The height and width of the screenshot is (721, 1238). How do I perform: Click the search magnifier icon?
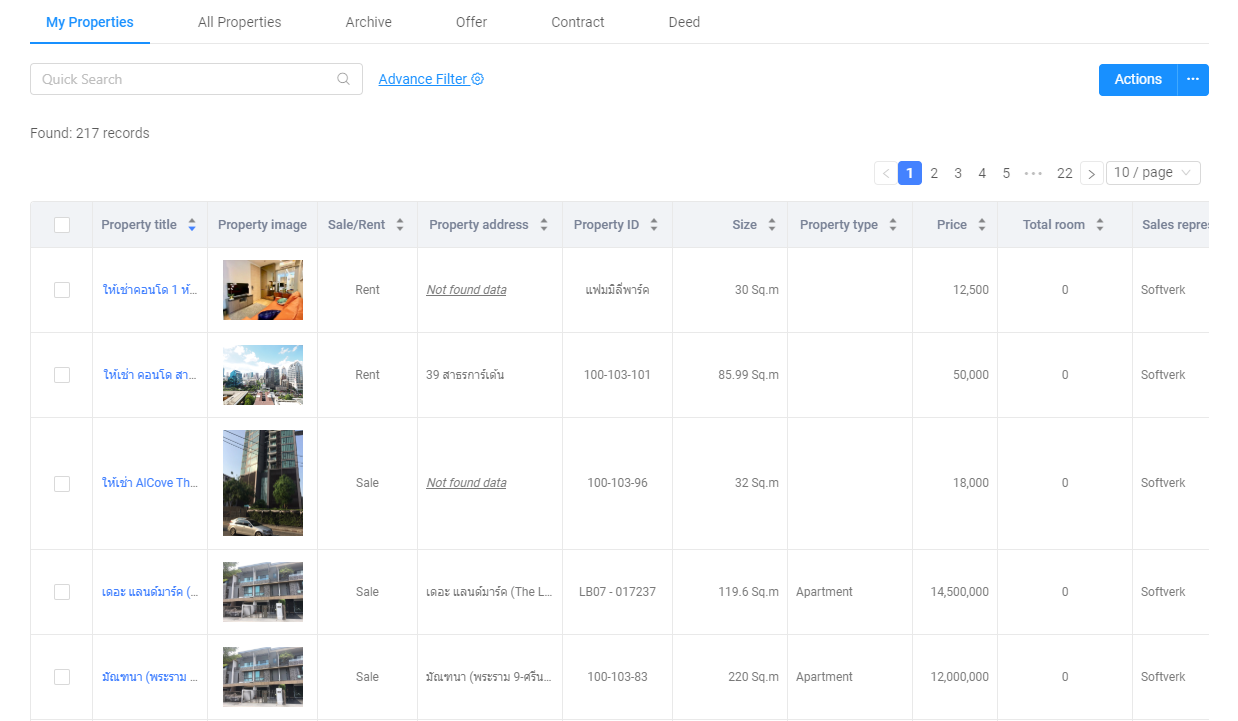(x=343, y=79)
